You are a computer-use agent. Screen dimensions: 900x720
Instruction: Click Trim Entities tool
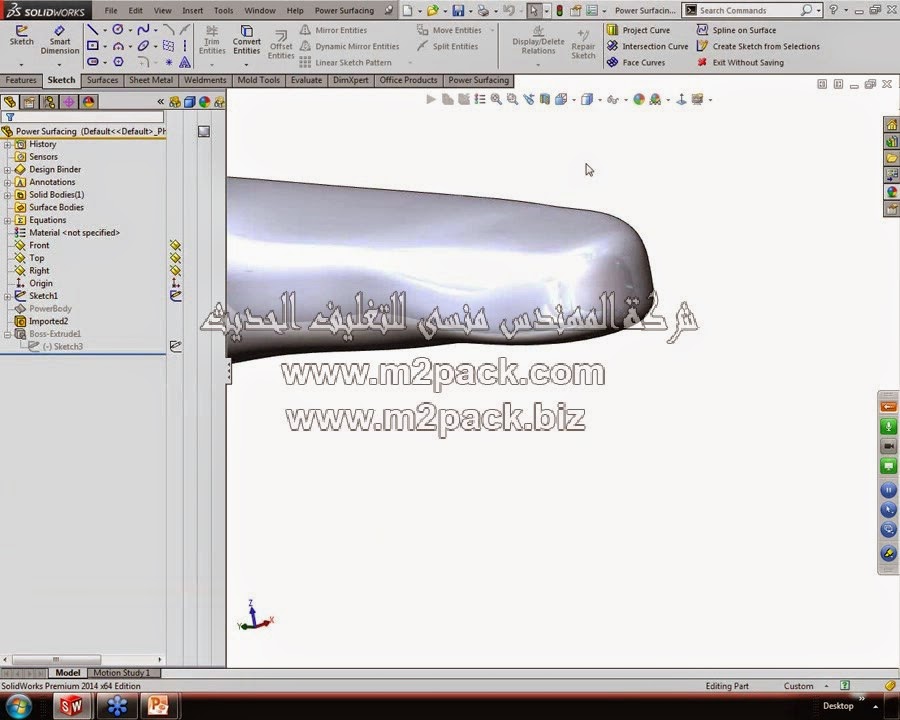click(212, 40)
